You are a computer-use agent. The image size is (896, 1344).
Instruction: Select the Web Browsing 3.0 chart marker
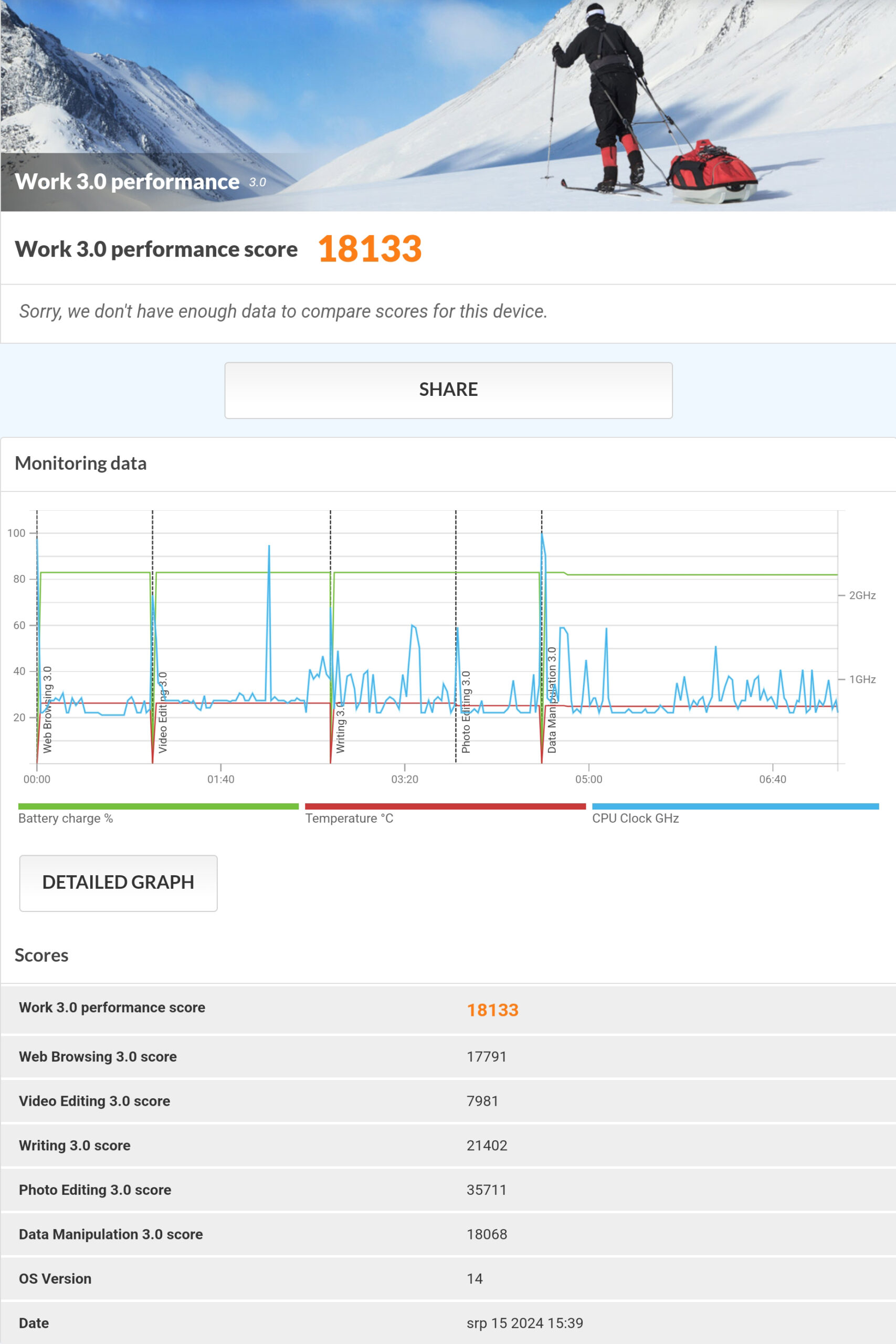[x=47, y=709]
